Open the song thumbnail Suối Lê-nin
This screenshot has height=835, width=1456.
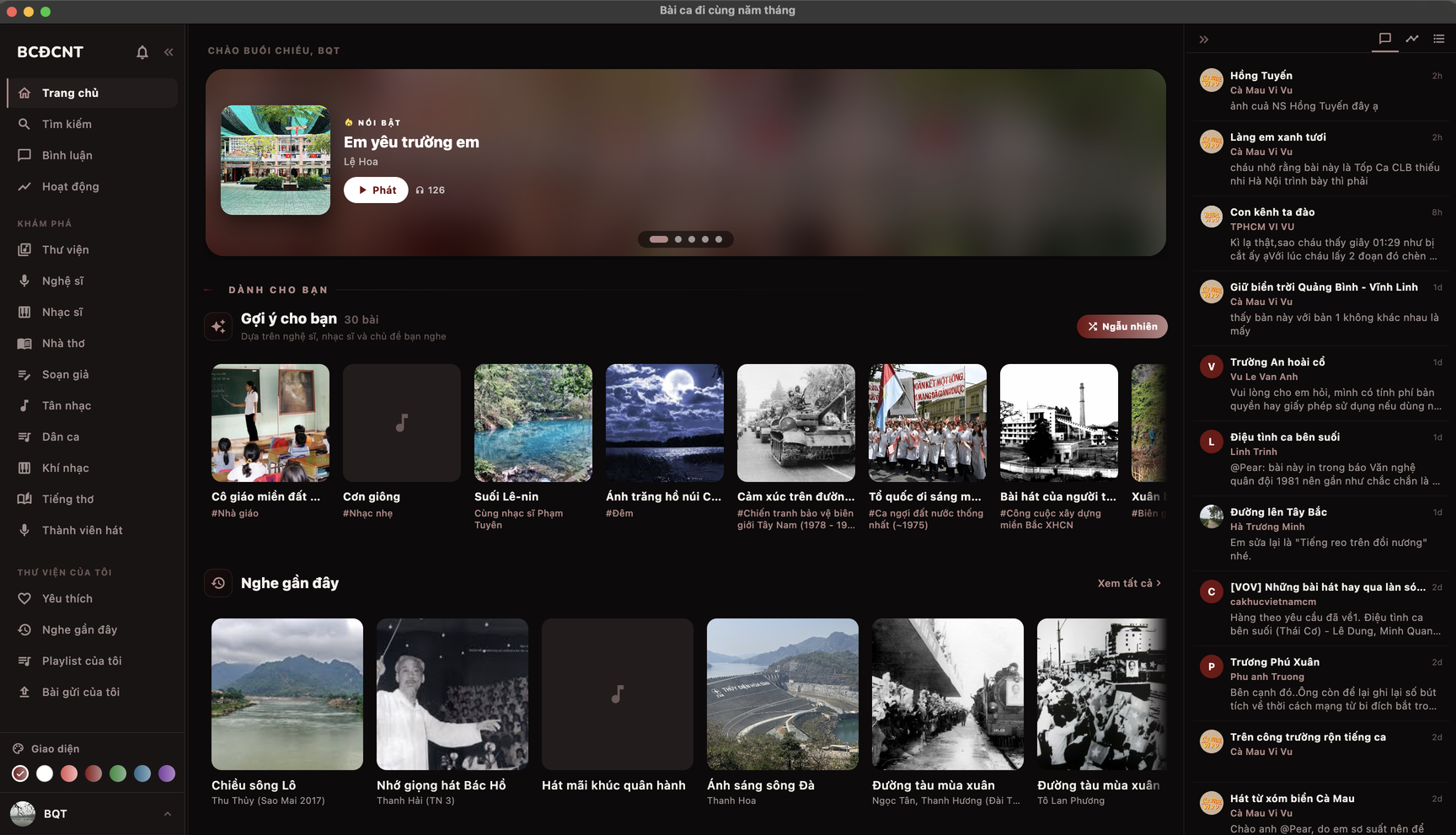coord(533,423)
